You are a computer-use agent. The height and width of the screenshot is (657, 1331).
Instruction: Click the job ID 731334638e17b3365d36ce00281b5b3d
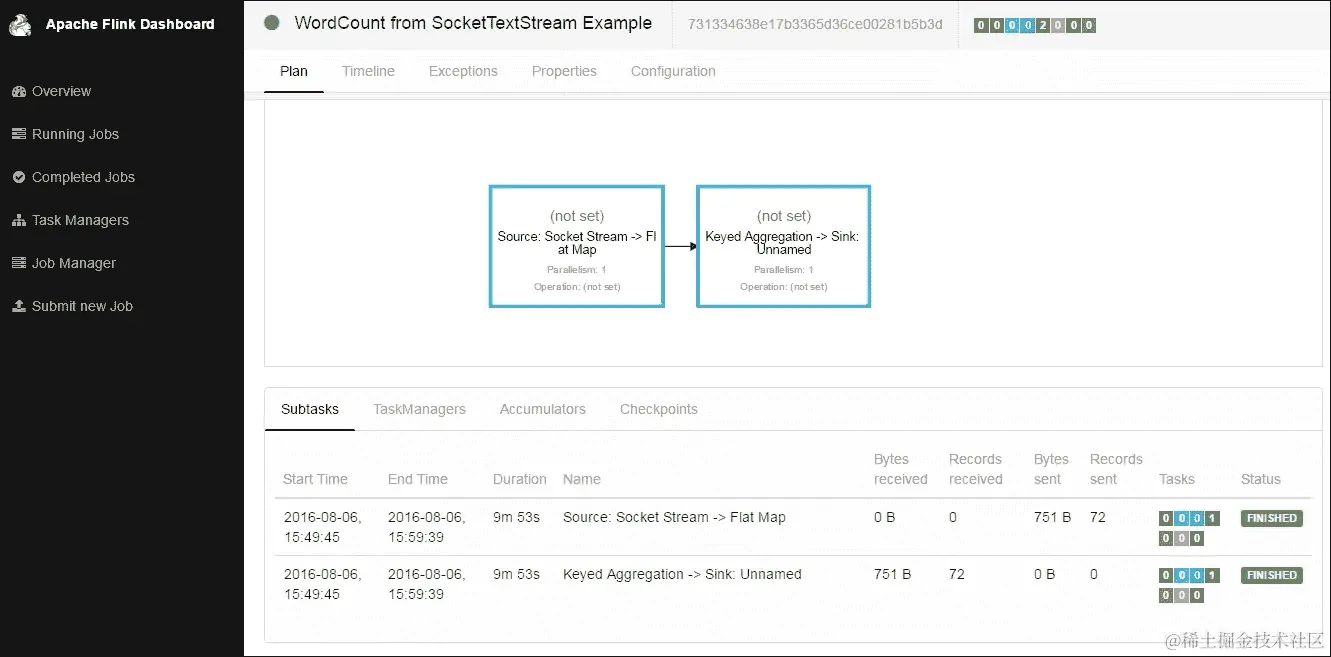tap(815, 24)
